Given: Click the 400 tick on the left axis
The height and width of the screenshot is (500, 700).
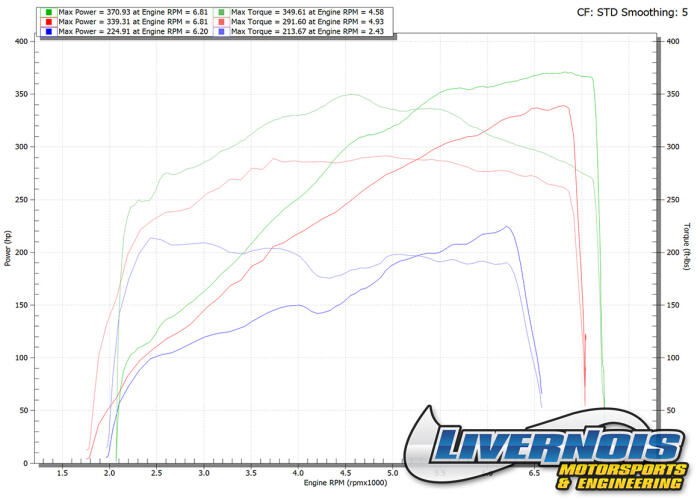Looking at the screenshot, I should (20, 41).
